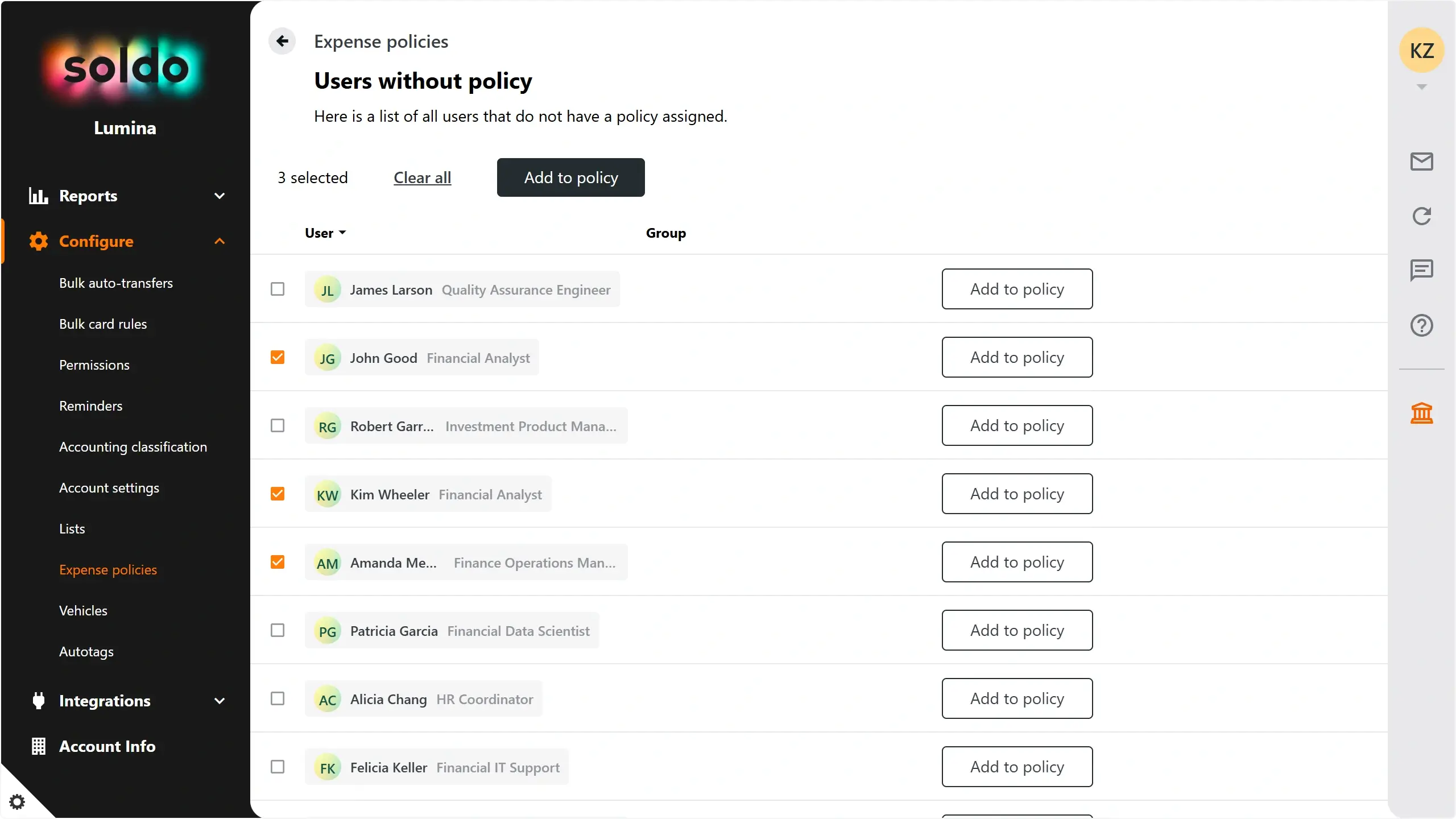Sort by the User column dropdown
1456x819 pixels.
click(x=325, y=233)
